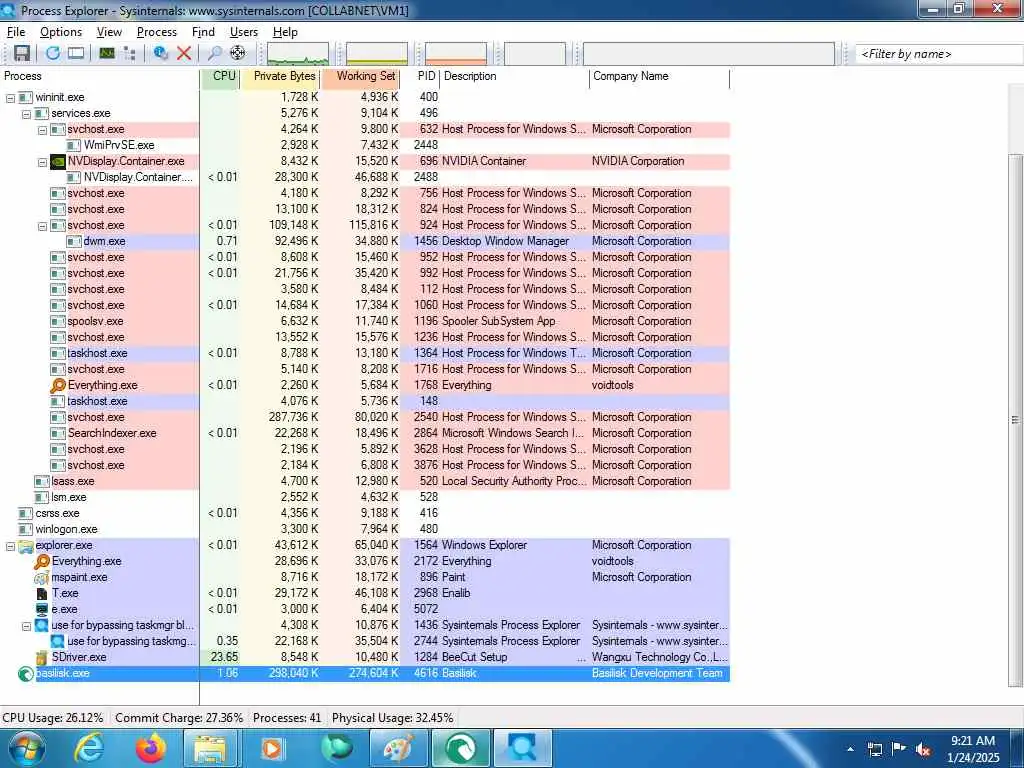The height and width of the screenshot is (768, 1024).
Task: Click the magnifier icon of Everything.exe PID 1768
Action: [x=58, y=385]
